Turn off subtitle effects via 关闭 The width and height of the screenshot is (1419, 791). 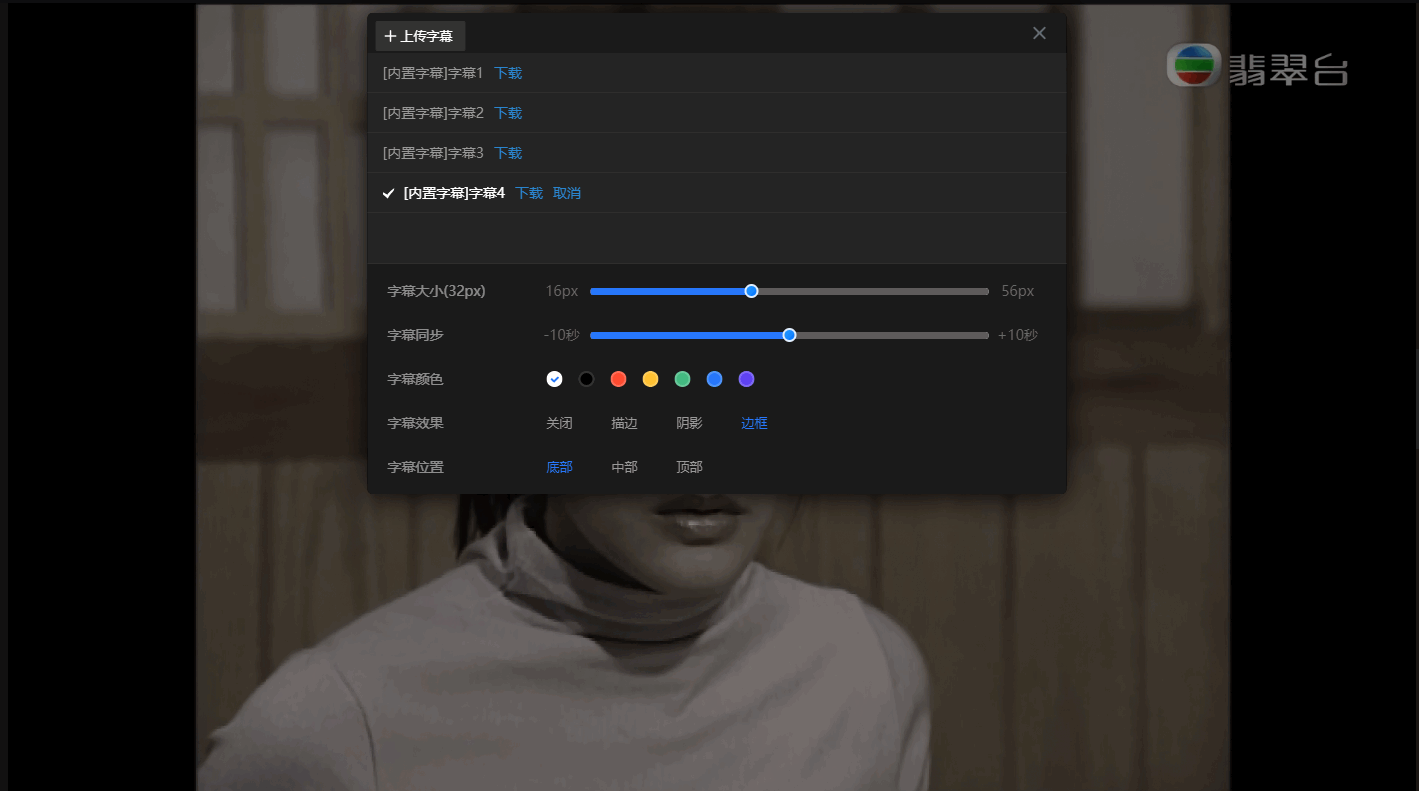coord(559,423)
